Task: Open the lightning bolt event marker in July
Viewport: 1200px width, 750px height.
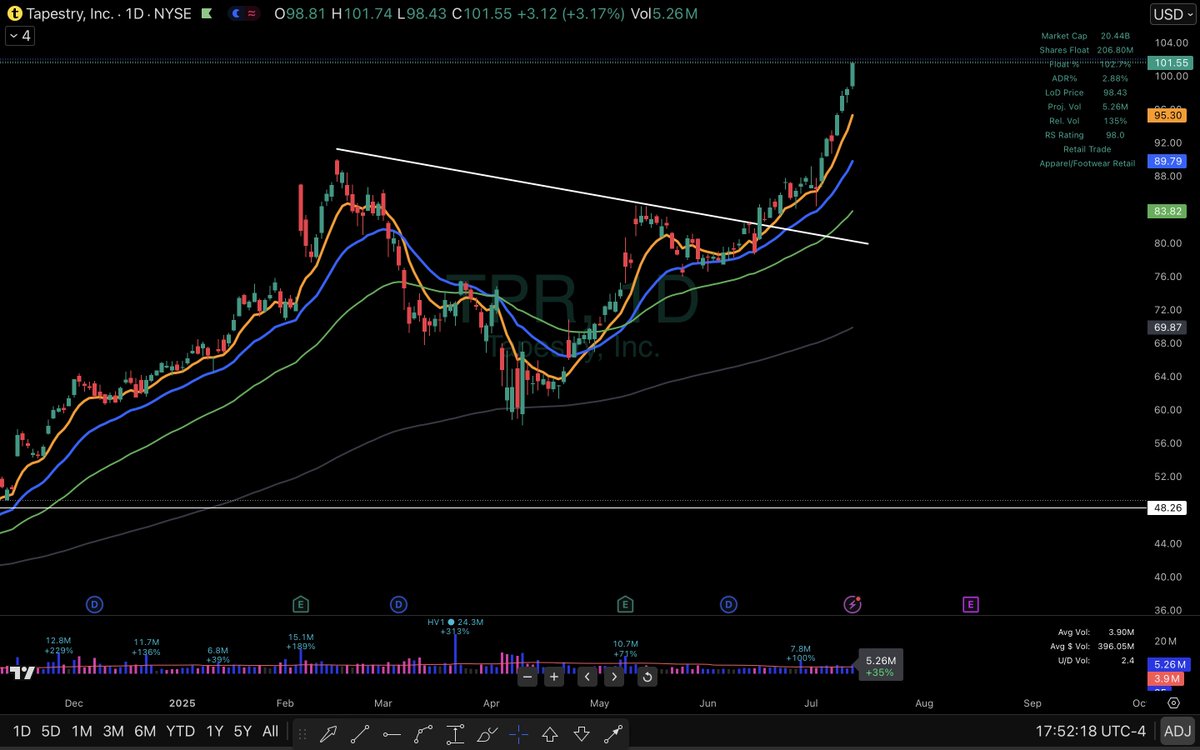Action: point(852,604)
